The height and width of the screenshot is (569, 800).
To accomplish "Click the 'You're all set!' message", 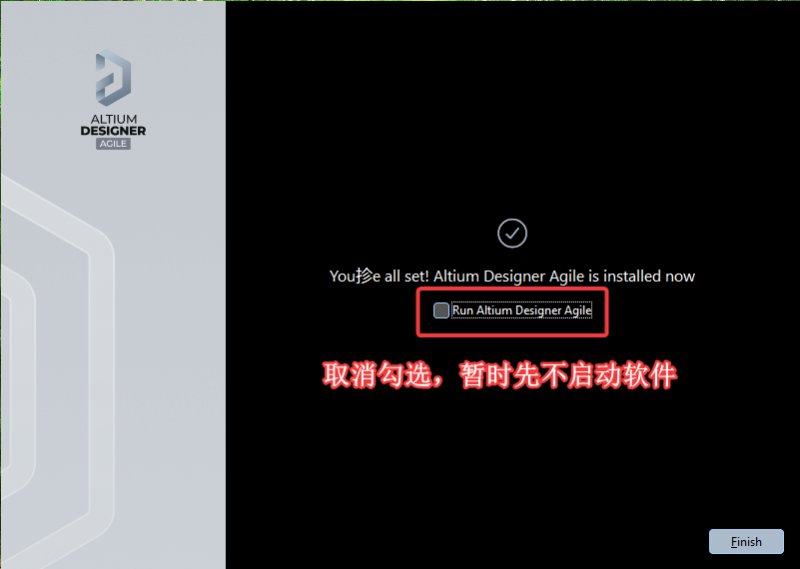I will [379, 276].
